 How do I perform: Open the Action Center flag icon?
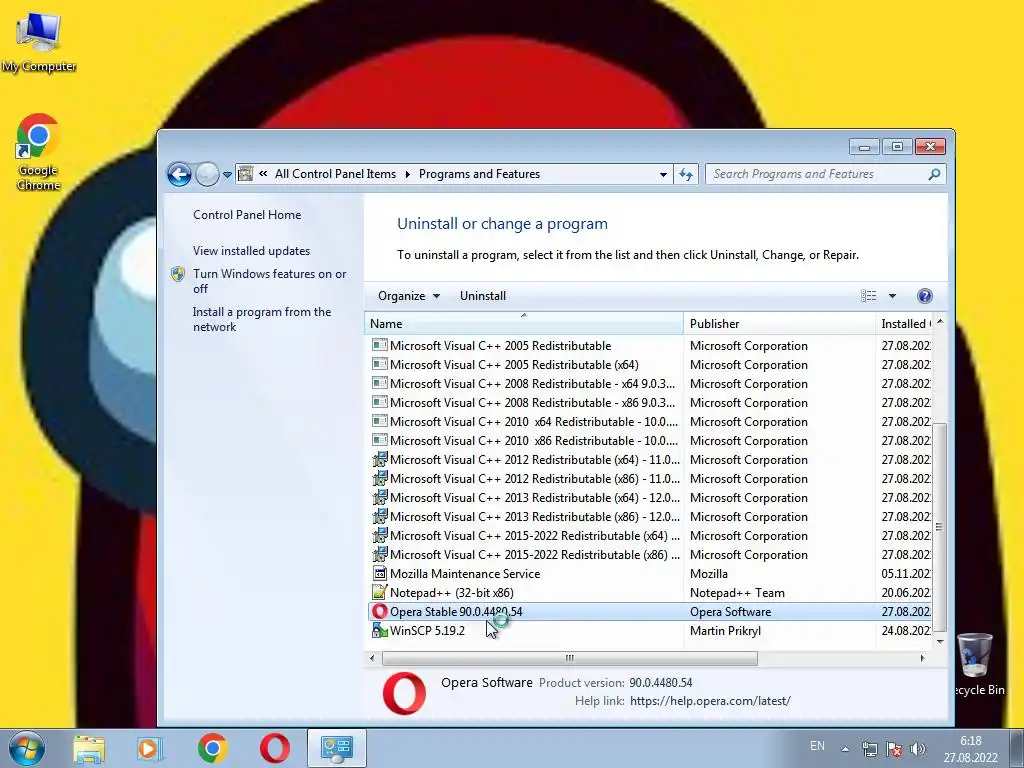point(894,748)
